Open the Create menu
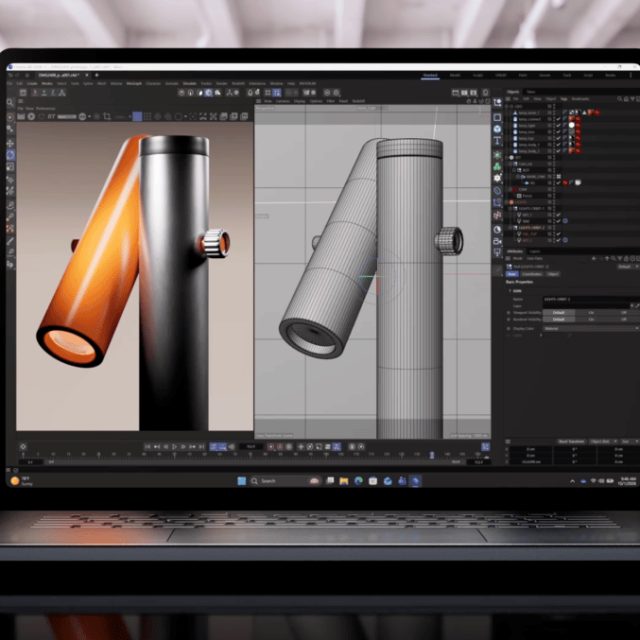 tap(32, 84)
